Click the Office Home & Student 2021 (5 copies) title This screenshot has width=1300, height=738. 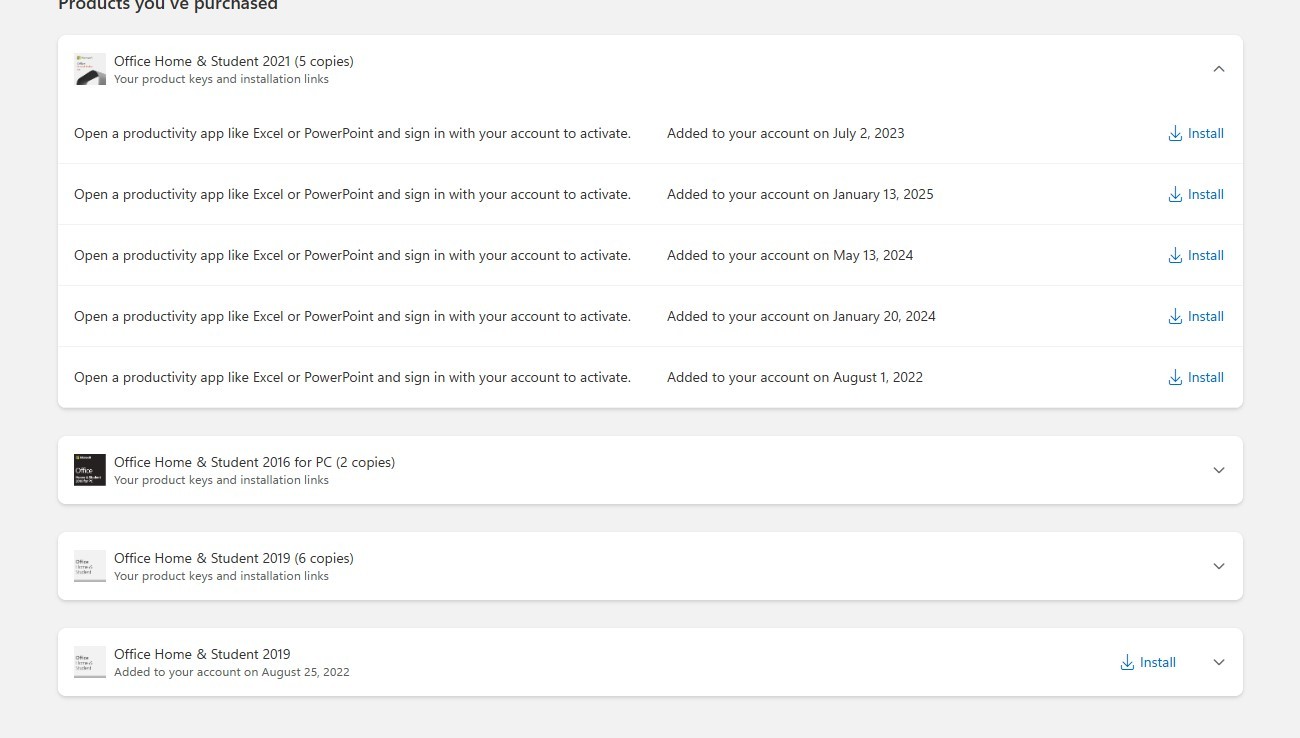click(x=233, y=61)
